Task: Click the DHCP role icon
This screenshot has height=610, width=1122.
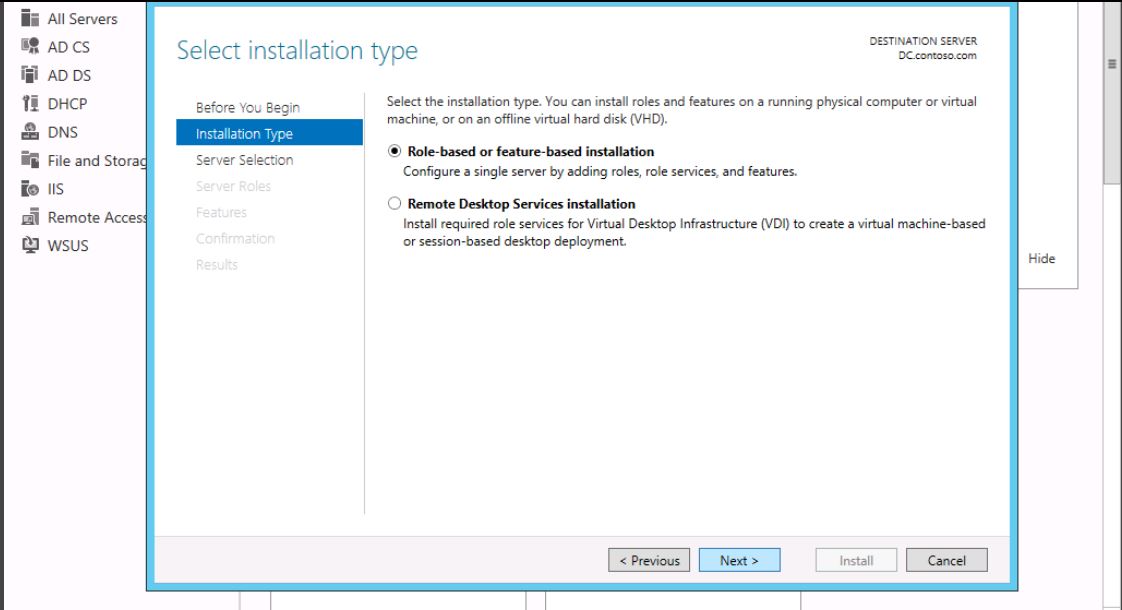Action: (x=30, y=103)
